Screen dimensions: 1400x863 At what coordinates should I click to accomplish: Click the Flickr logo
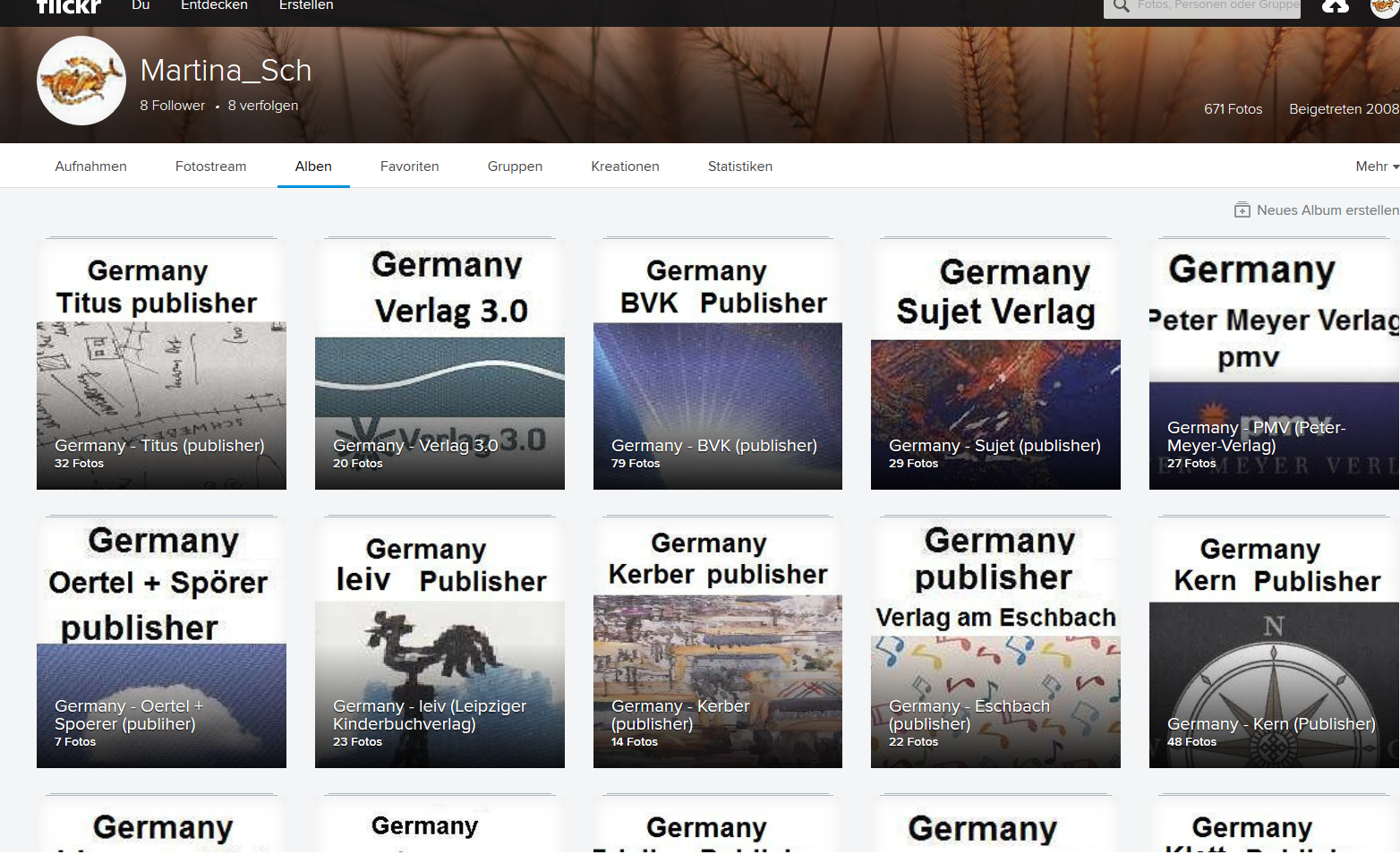[69, 6]
